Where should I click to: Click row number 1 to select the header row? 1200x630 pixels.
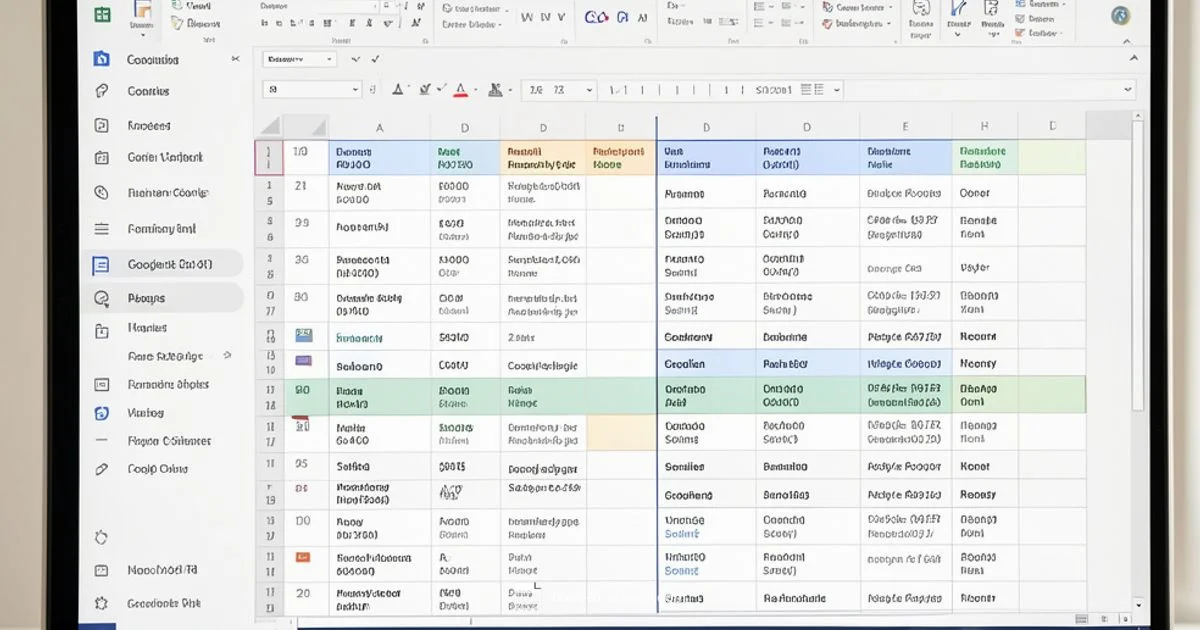268,156
